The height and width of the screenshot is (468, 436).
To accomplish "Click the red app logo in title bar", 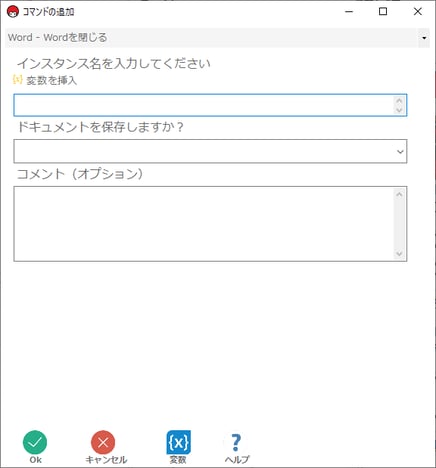I will pyautogui.click(x=13, y=12).
